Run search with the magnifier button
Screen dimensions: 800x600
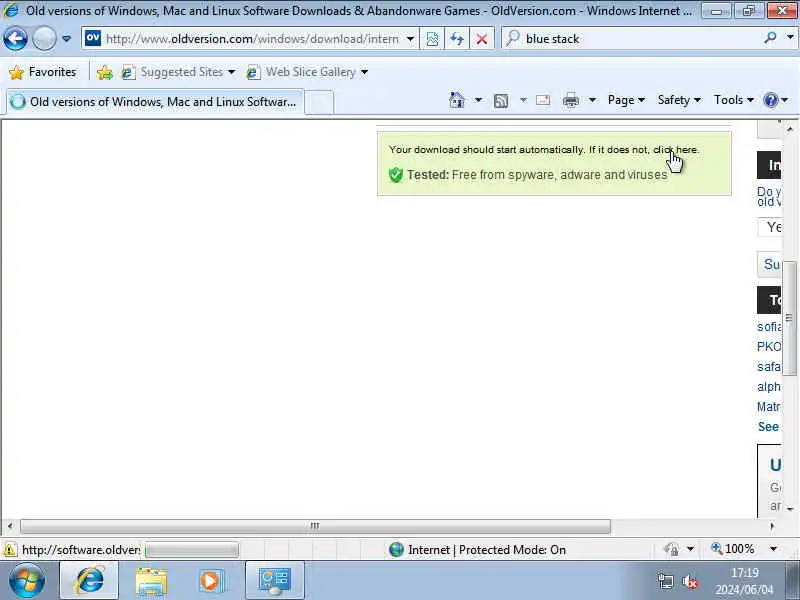(770, 38)
